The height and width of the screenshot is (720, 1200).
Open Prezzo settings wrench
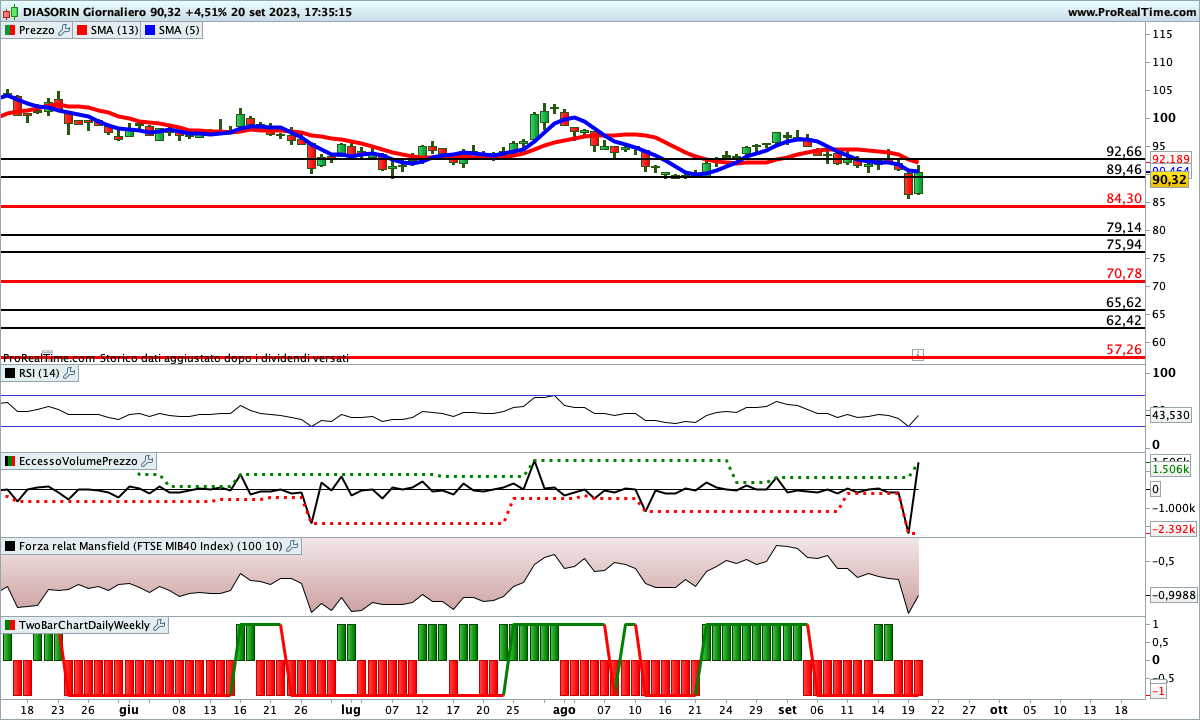(x=65, y=30)
